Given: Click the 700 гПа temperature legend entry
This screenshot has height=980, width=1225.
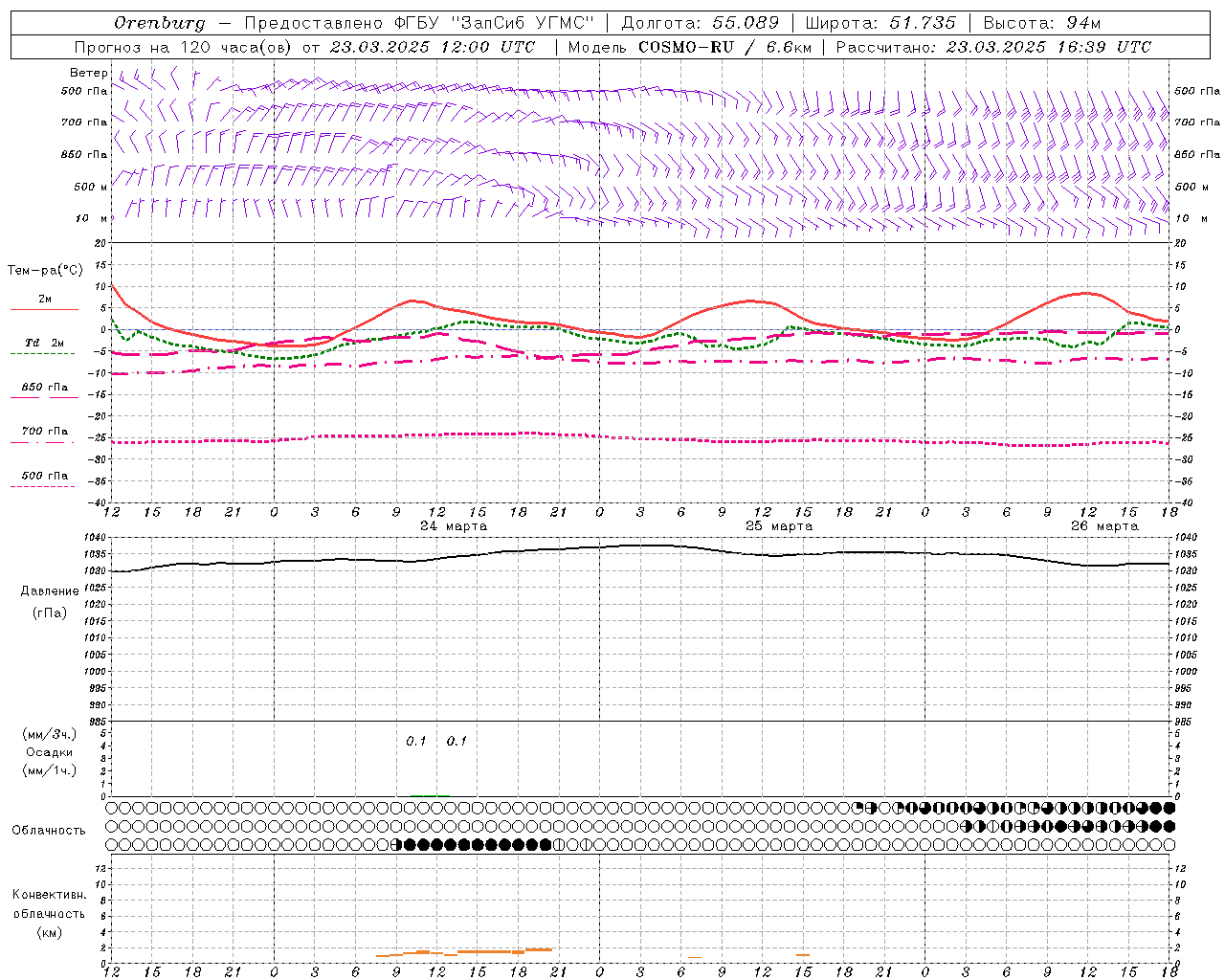Looking at the screenshot, I should [x=44, y=432].
